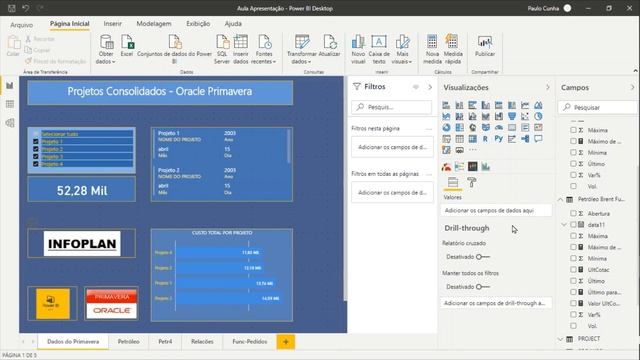Select the funnel chart visualization
This screenshot has height=360, width=640.
[x=512, y=116]
